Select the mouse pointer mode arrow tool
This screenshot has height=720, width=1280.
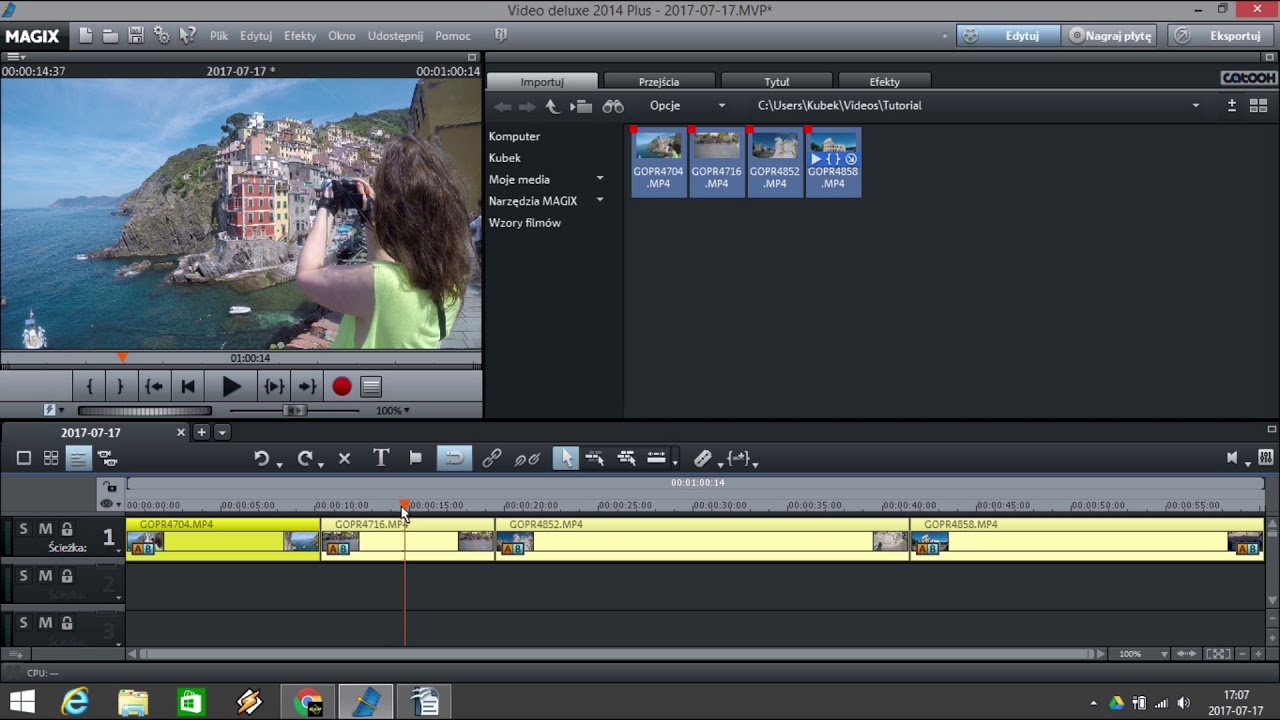(566, 458)
